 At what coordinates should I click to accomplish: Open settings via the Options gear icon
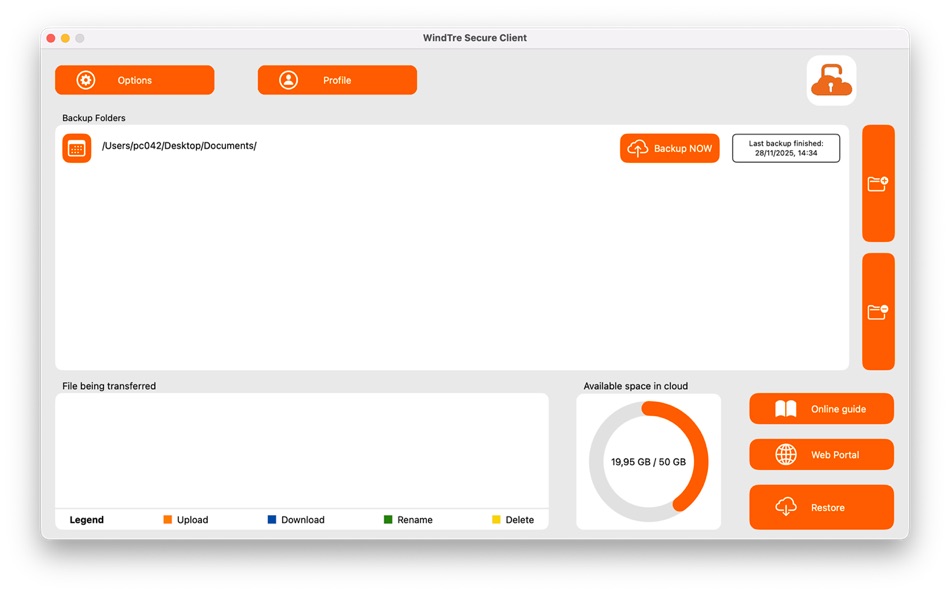(x=86, y=80)
